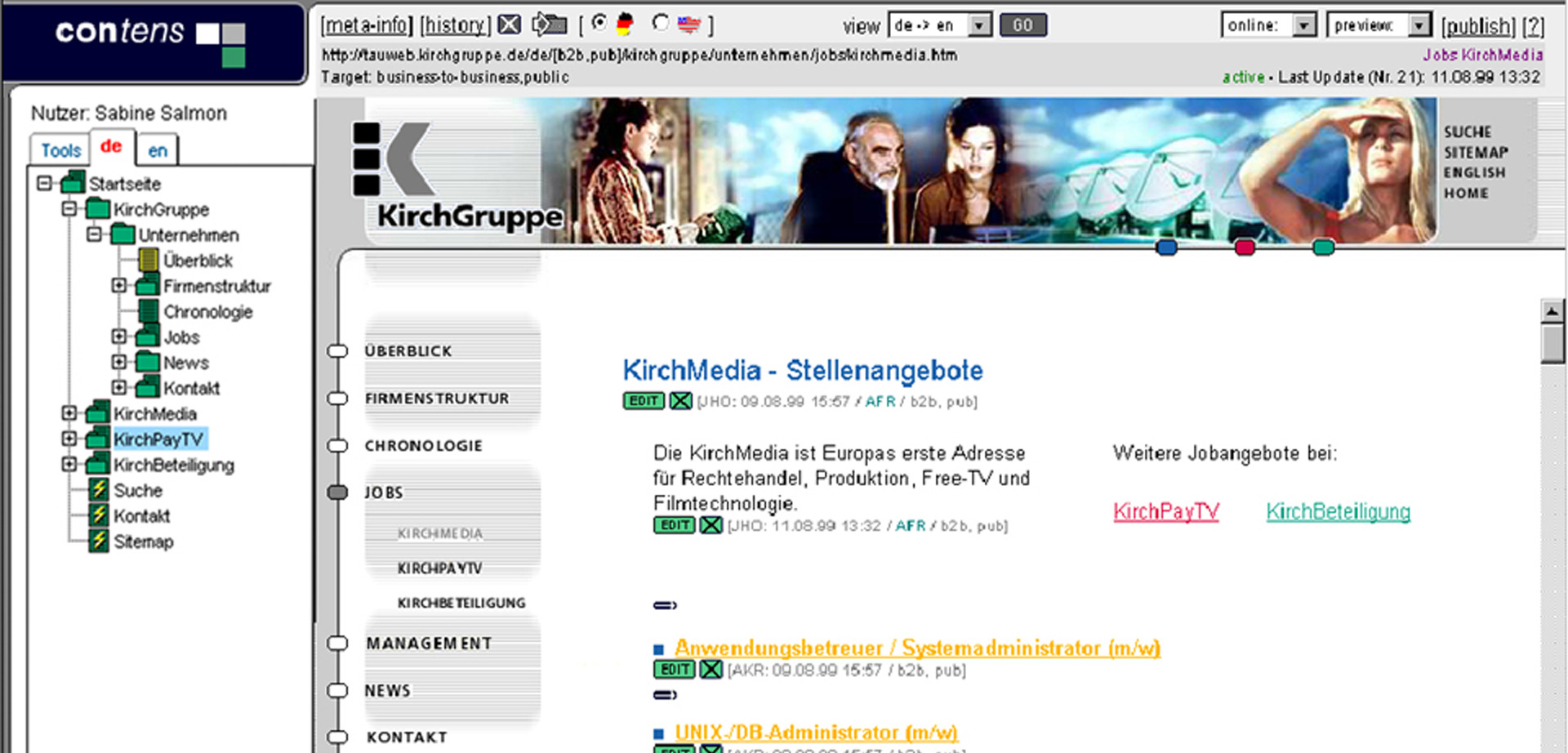This screenshot has height=753, width=1568.
Task: Click EDIT button for Anwendungsbetreuer job entry
Action: click(675, 670)
